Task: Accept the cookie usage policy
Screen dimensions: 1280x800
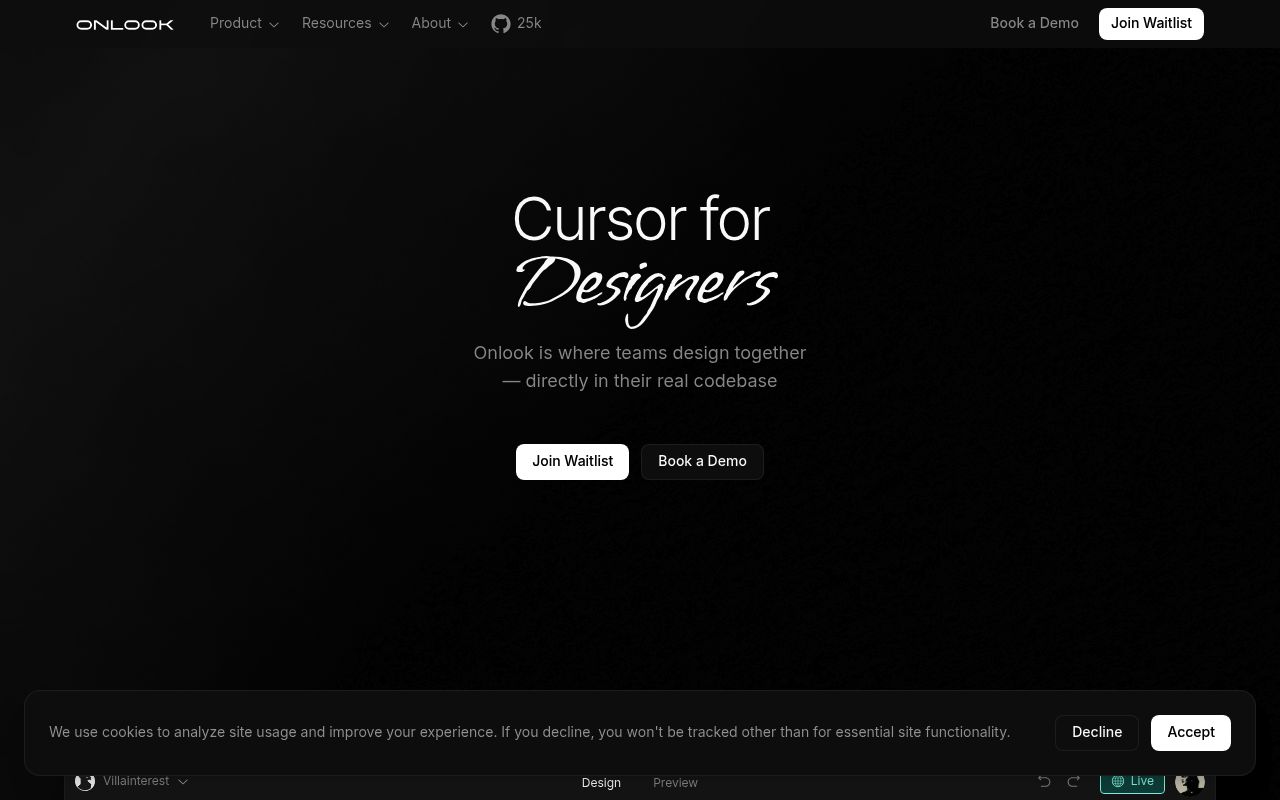Action: 1191,732
